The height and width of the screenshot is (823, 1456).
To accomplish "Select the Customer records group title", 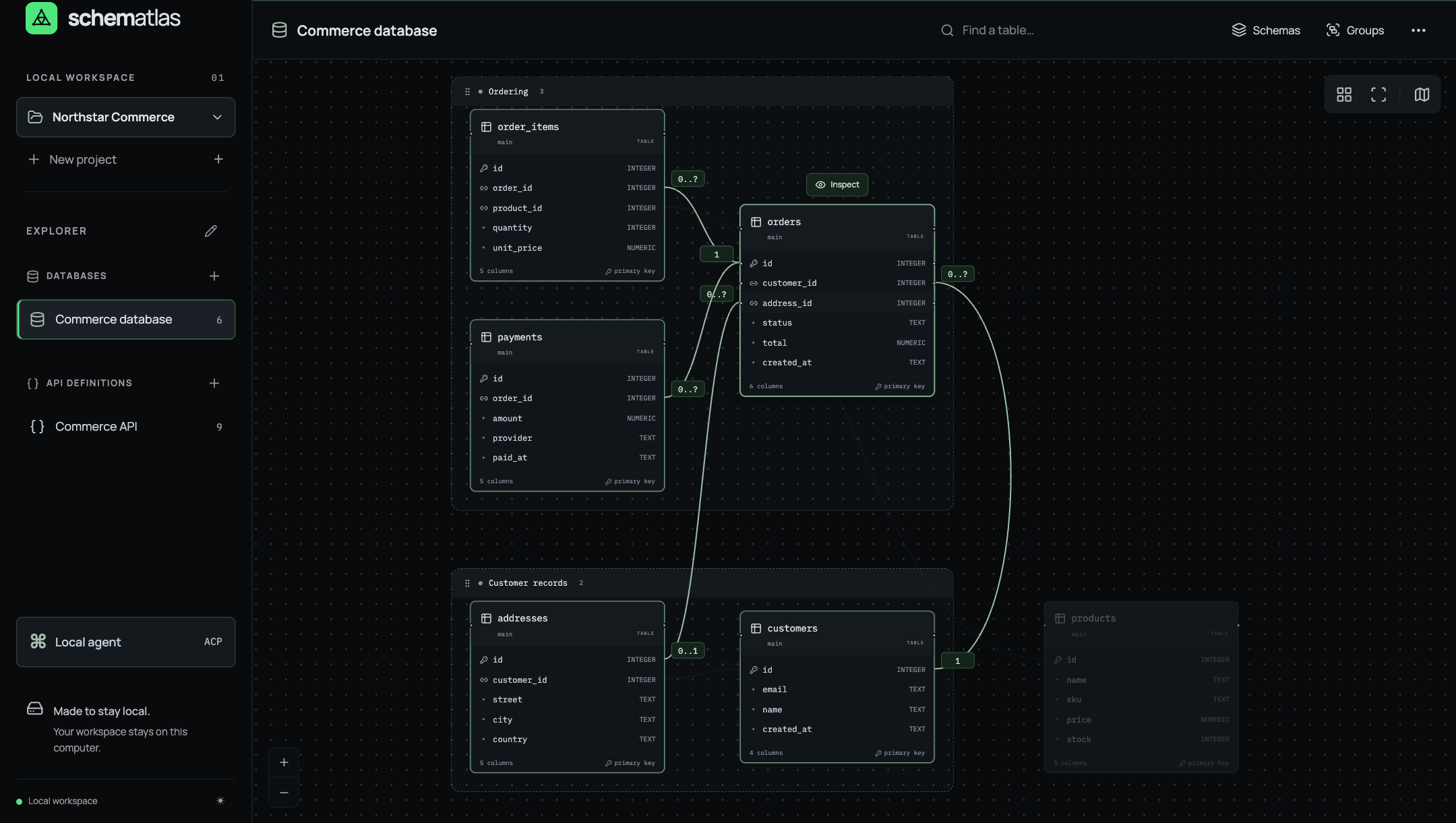I will point(528,583).
